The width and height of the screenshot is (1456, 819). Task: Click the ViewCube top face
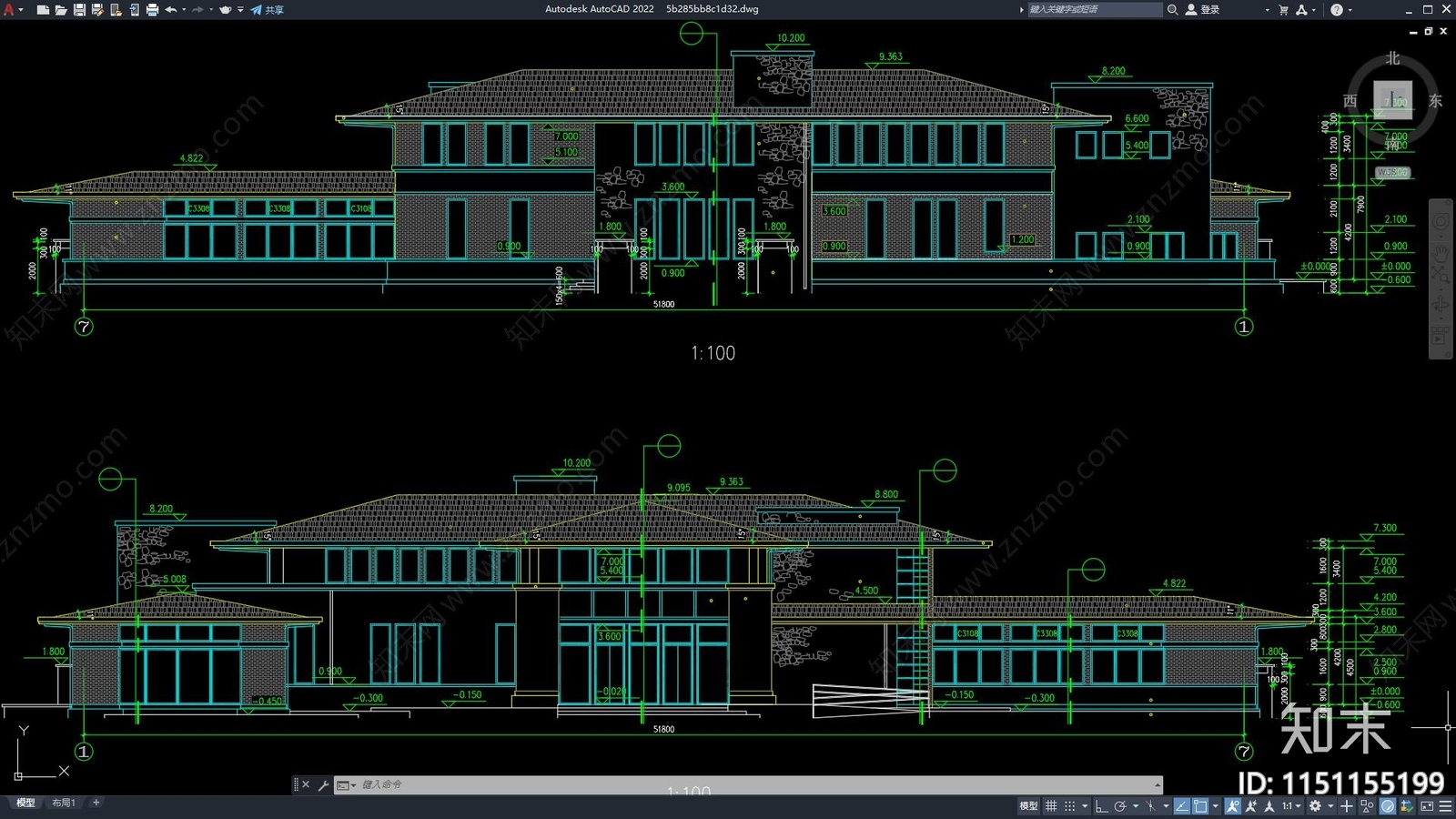pyautogui.click(x=1392, y=100)
